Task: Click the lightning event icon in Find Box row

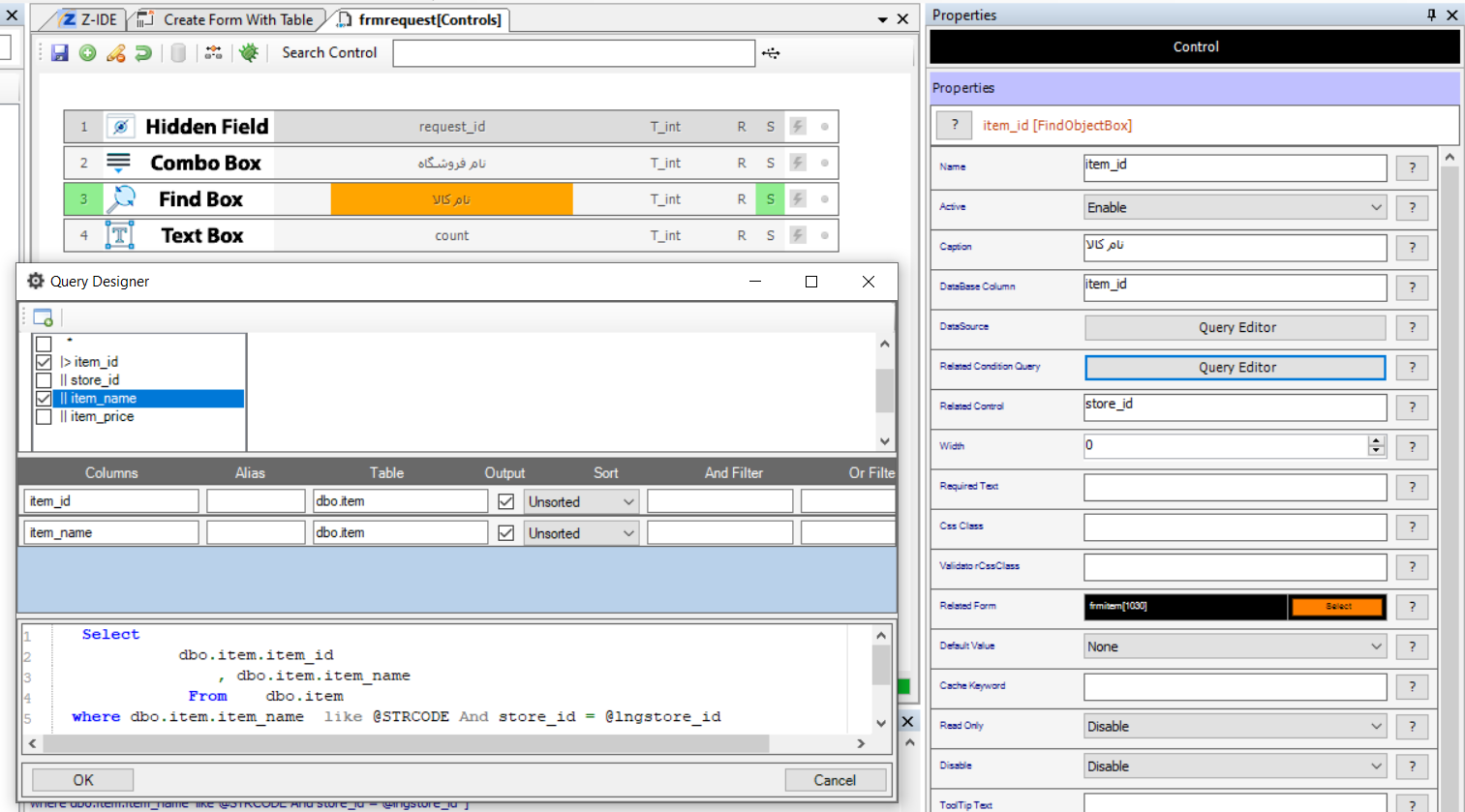Action: (798, 199)
